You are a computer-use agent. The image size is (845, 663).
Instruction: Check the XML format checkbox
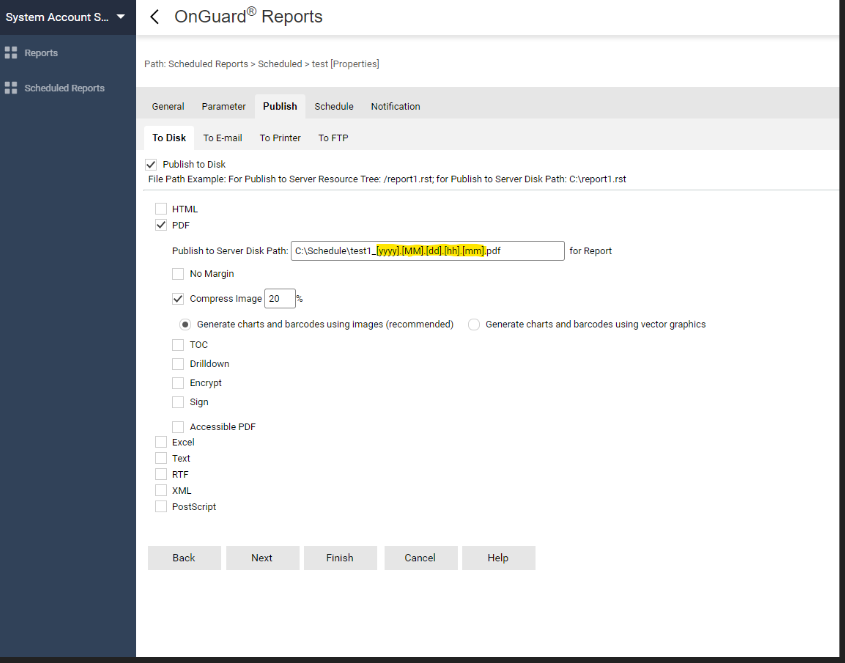(x=161, y=490)
